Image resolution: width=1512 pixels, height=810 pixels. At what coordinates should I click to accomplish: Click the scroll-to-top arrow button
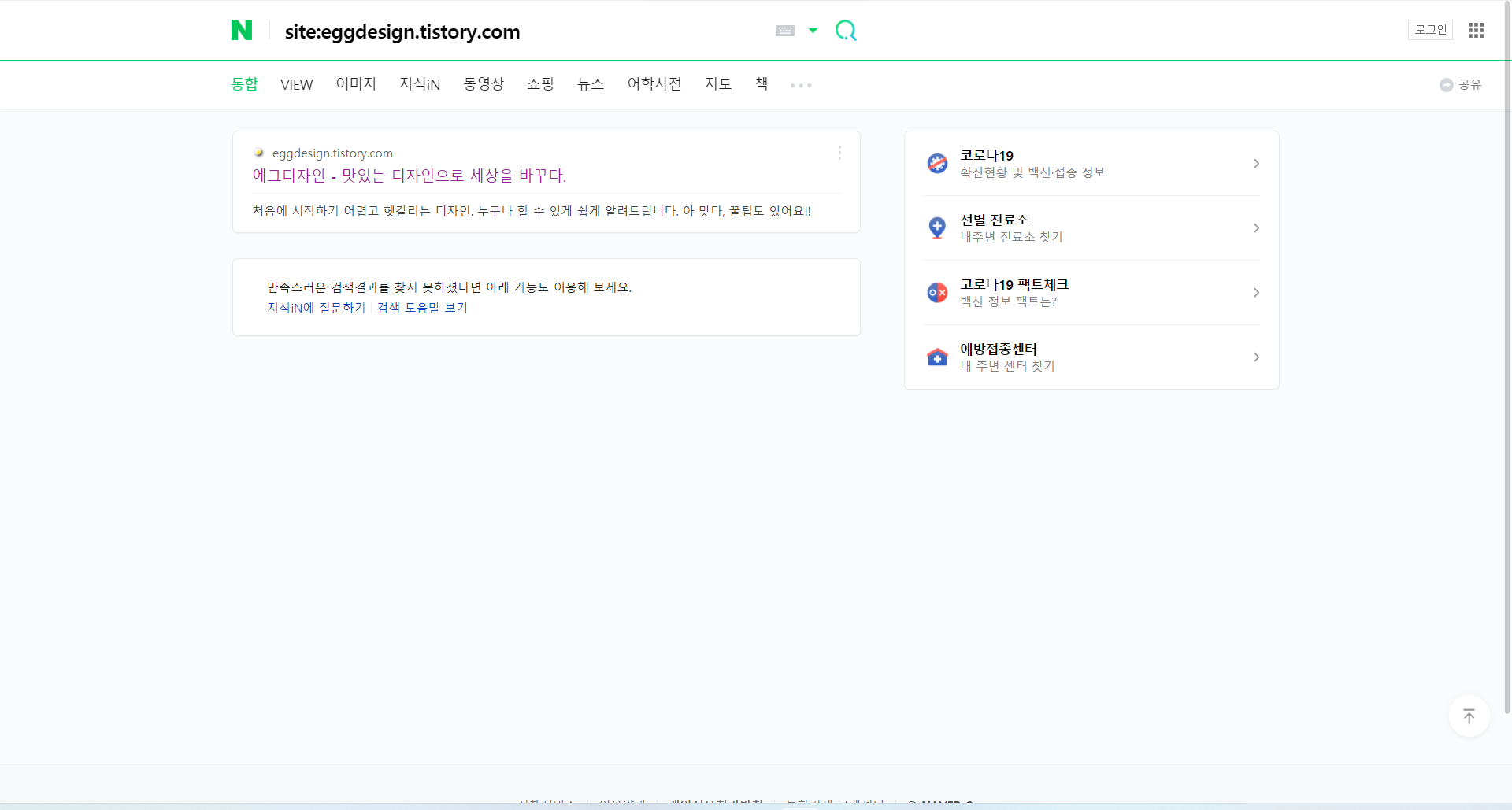pyautogui.click(x=1469, y=716)
